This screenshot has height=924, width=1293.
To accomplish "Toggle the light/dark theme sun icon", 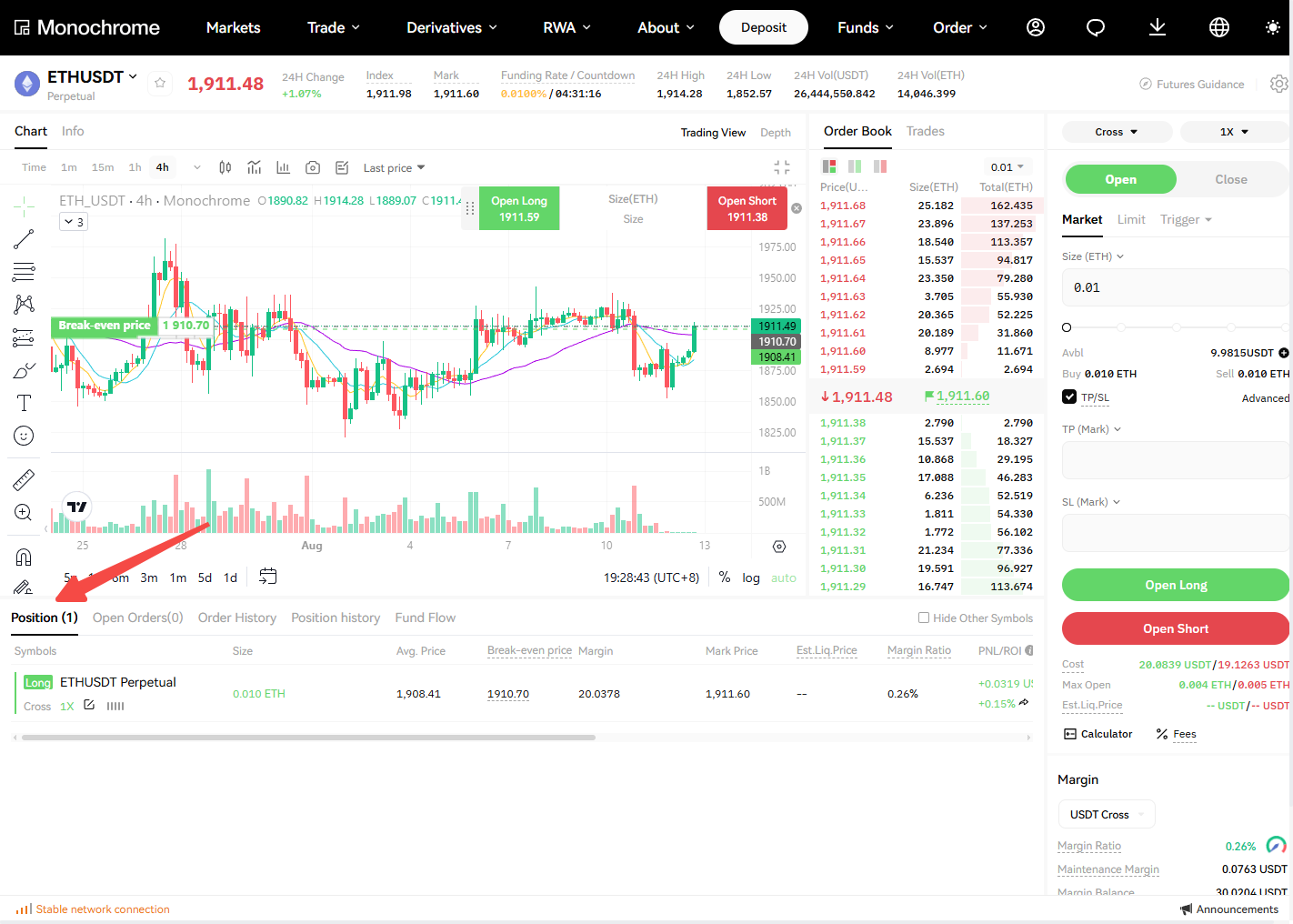I will pos(1273,27).
